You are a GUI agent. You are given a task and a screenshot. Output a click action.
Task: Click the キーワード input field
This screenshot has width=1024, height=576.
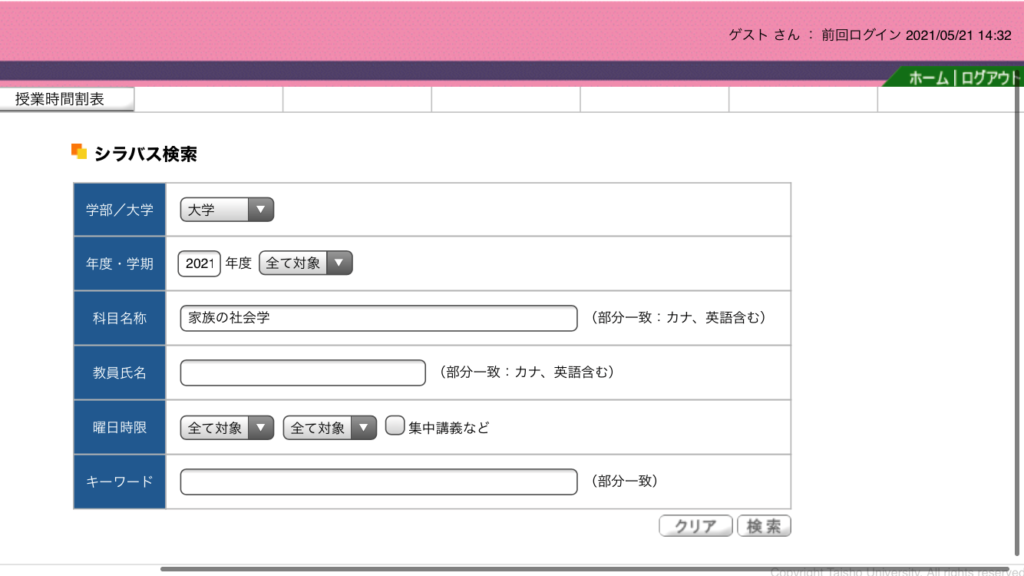(378, 482)
